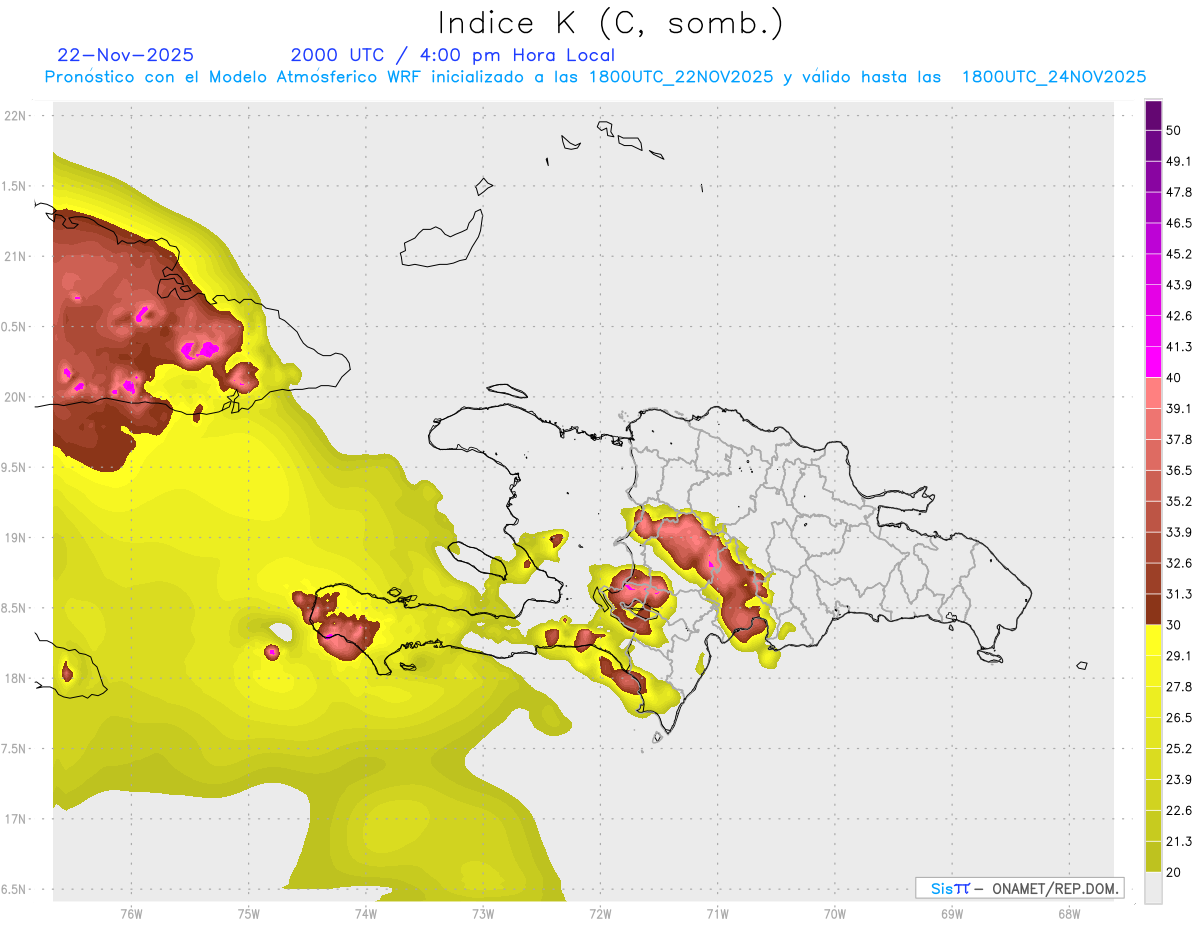
Task: Click the "20" color bar label
Action: point(1174,872)
